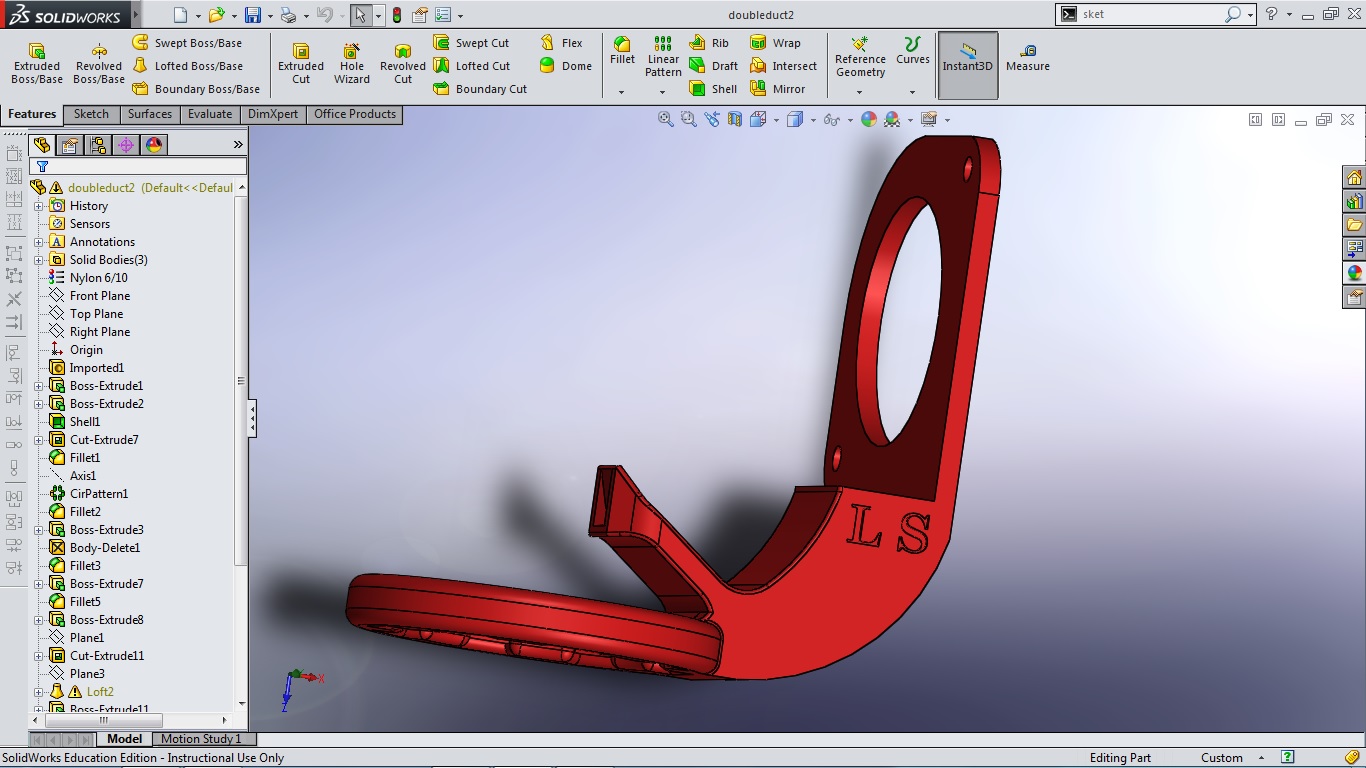Select the Shell tool

click(713, 89)
